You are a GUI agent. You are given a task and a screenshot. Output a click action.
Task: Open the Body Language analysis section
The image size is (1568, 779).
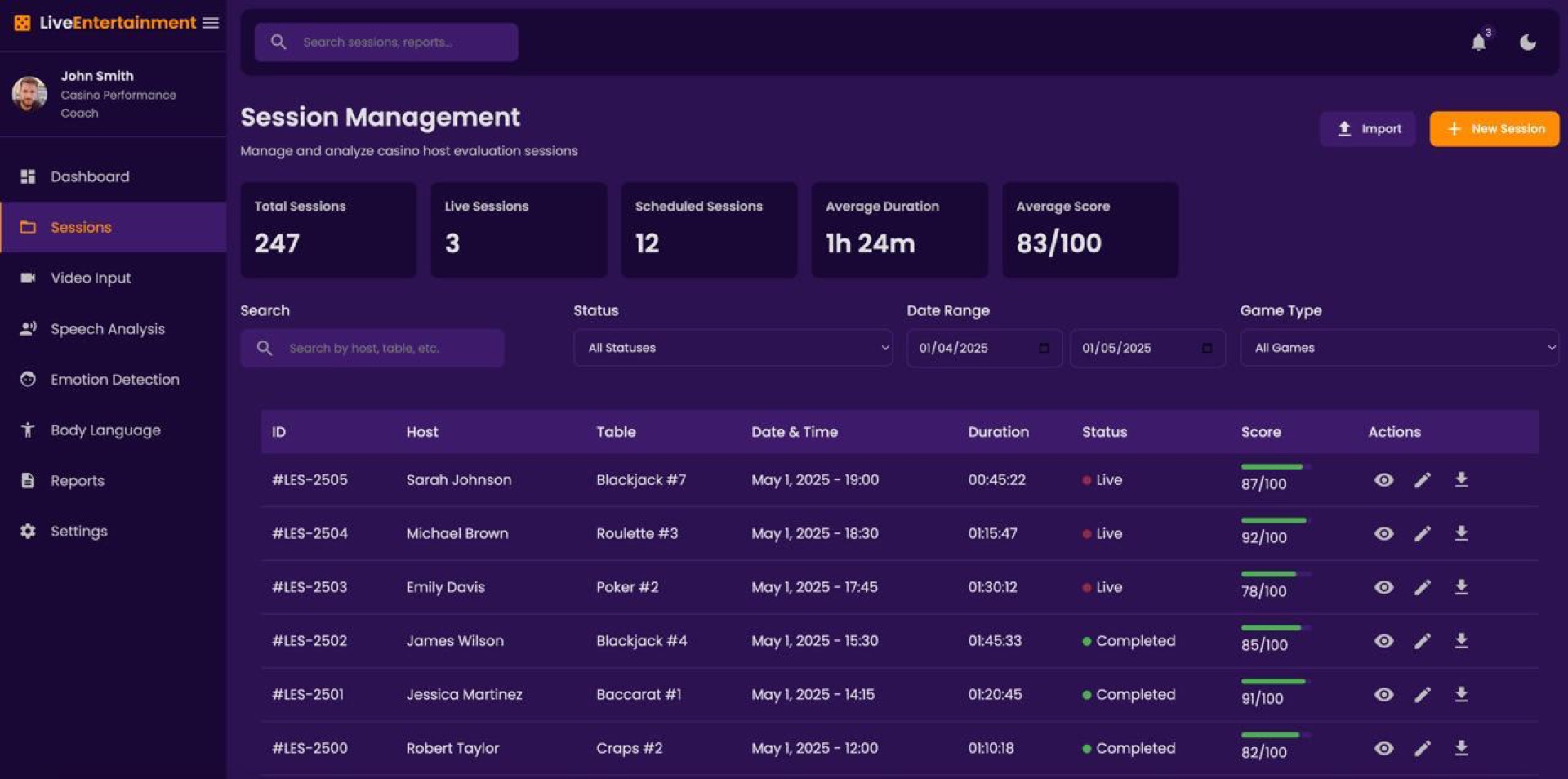[x=105, y=430]
